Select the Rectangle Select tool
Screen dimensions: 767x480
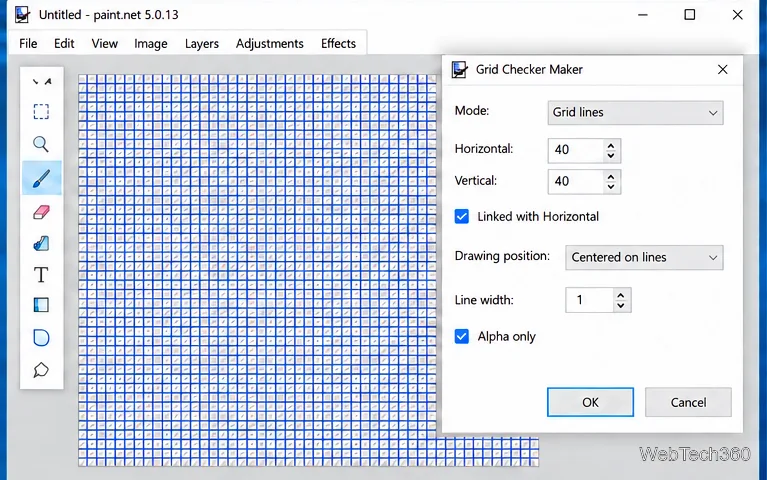coord(41,112)
